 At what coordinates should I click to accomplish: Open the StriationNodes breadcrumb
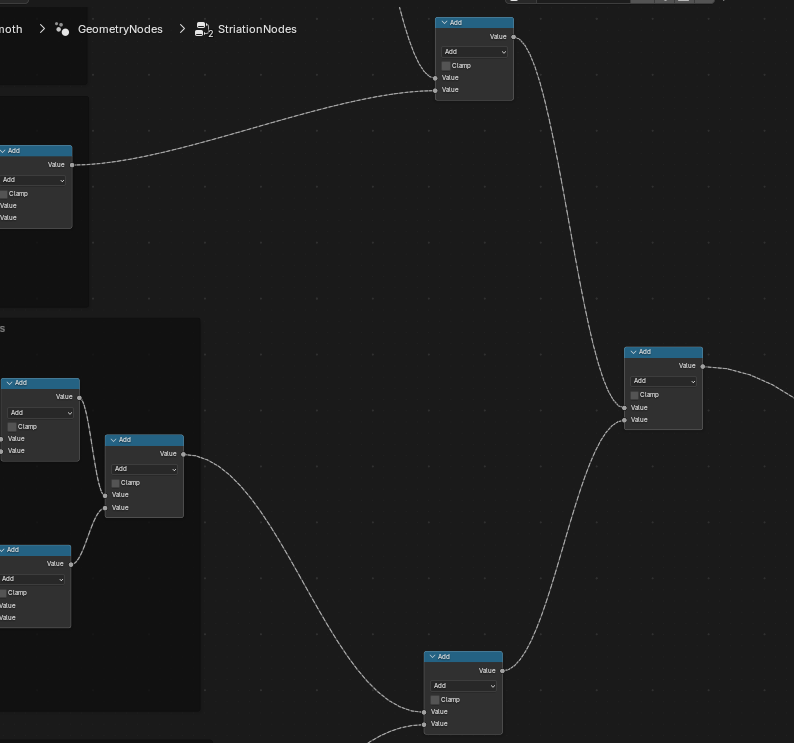point(257,29)
